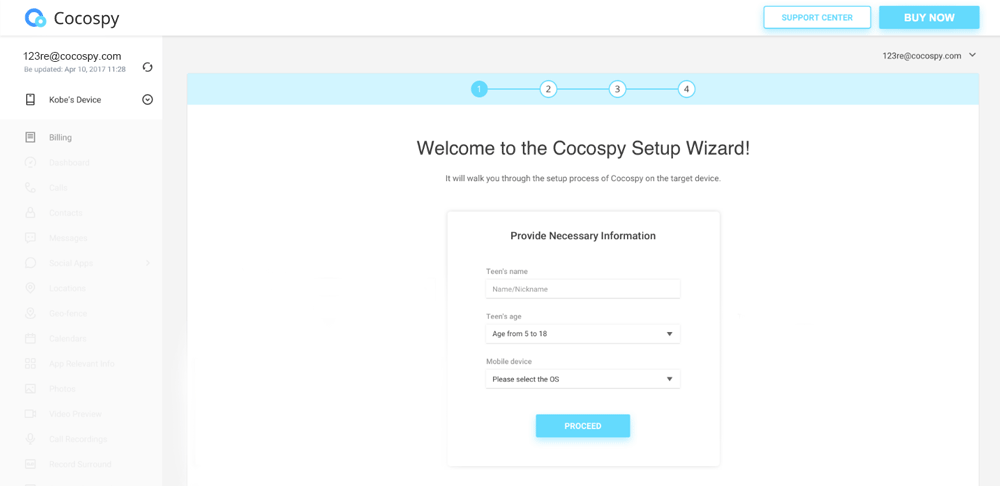
Task: Click the Photos image icon
Action: [x=30, y=388]
